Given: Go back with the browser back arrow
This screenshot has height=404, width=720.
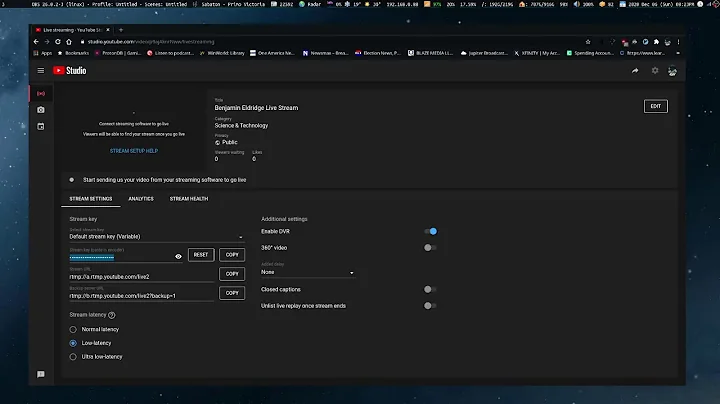Looking at the screenshot, I should click(36, 42).
